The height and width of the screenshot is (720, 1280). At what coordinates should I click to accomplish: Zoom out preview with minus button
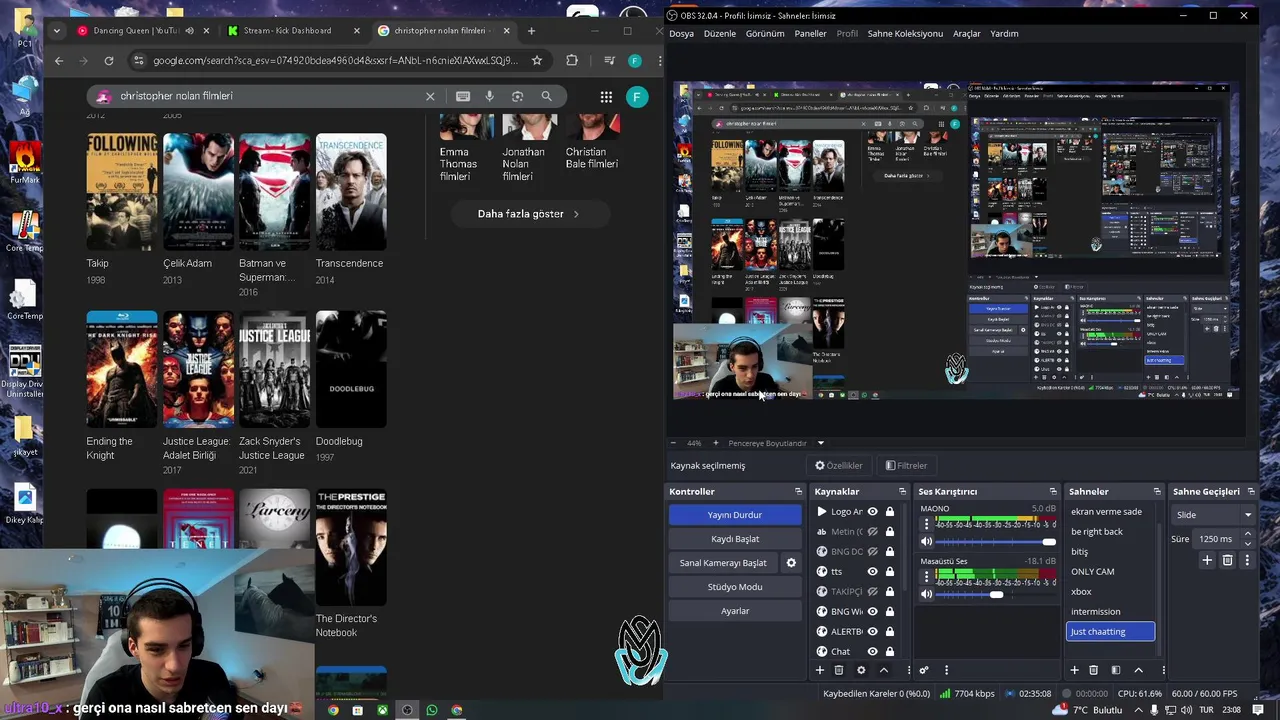click(x=673, y=443)
